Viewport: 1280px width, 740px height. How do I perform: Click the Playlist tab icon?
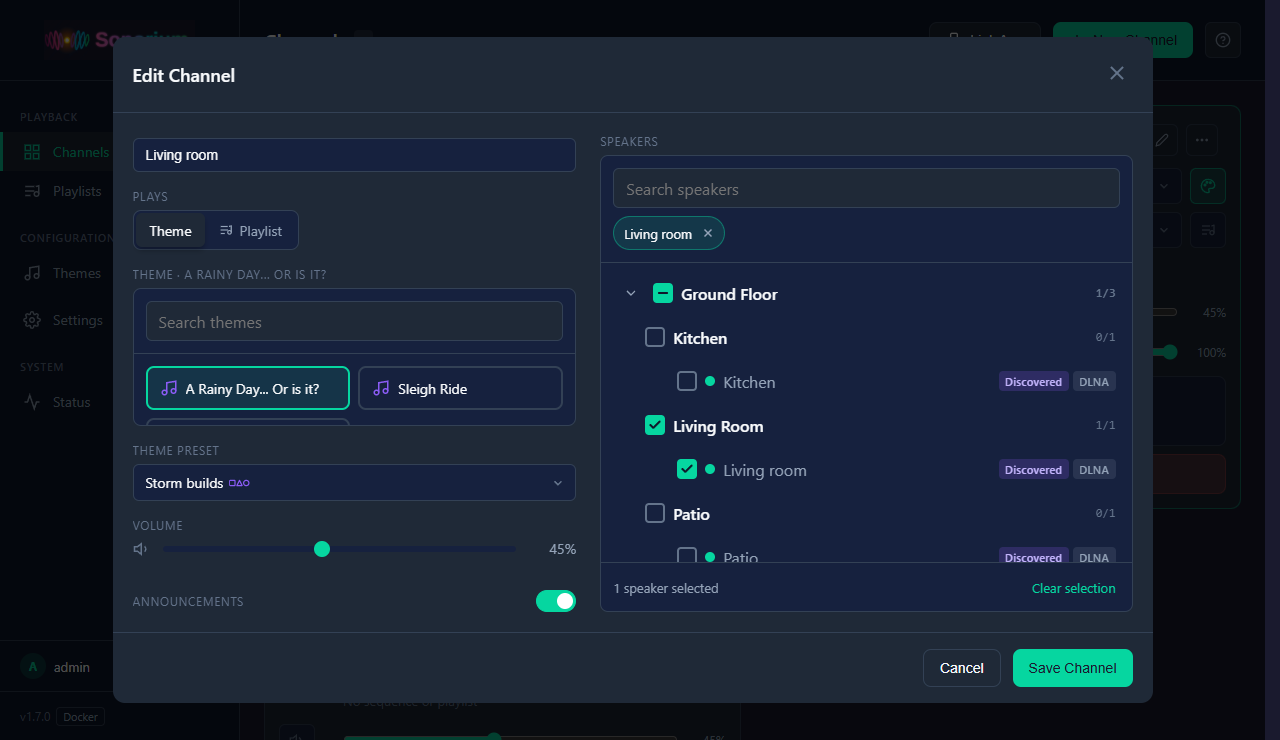(x=226, y=231)
